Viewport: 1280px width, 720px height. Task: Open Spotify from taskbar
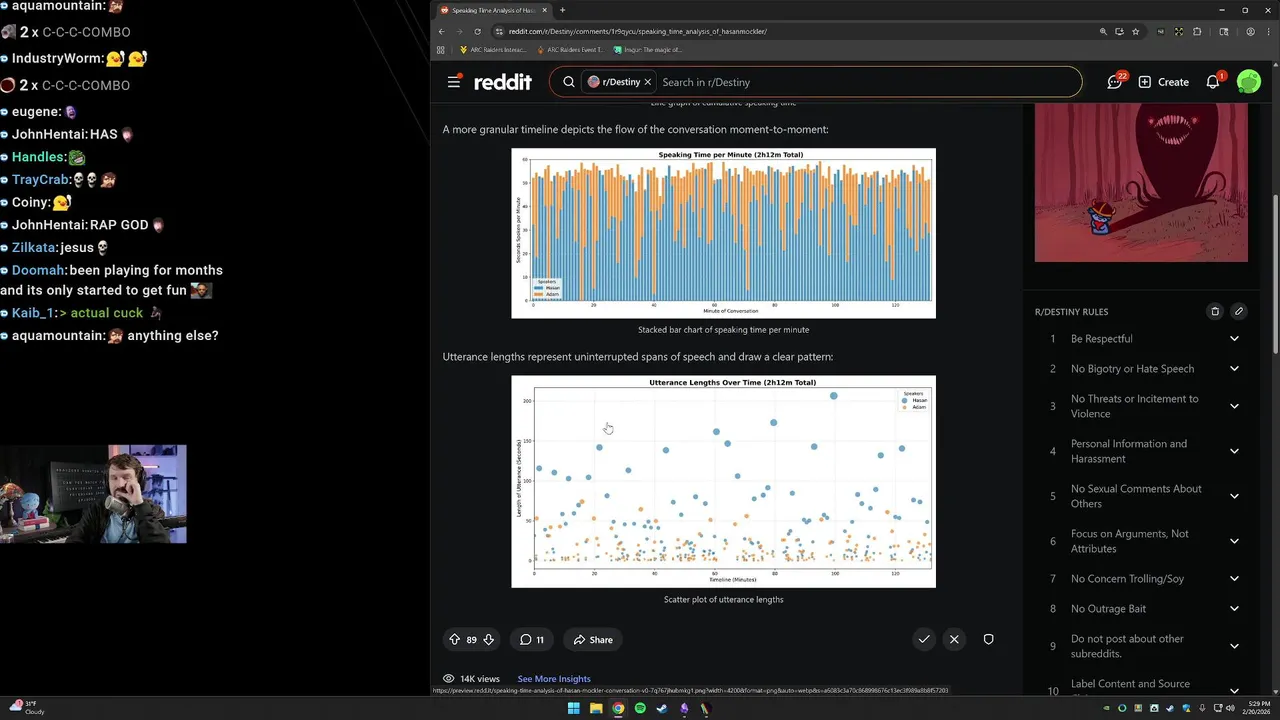(x=640, y=708)
